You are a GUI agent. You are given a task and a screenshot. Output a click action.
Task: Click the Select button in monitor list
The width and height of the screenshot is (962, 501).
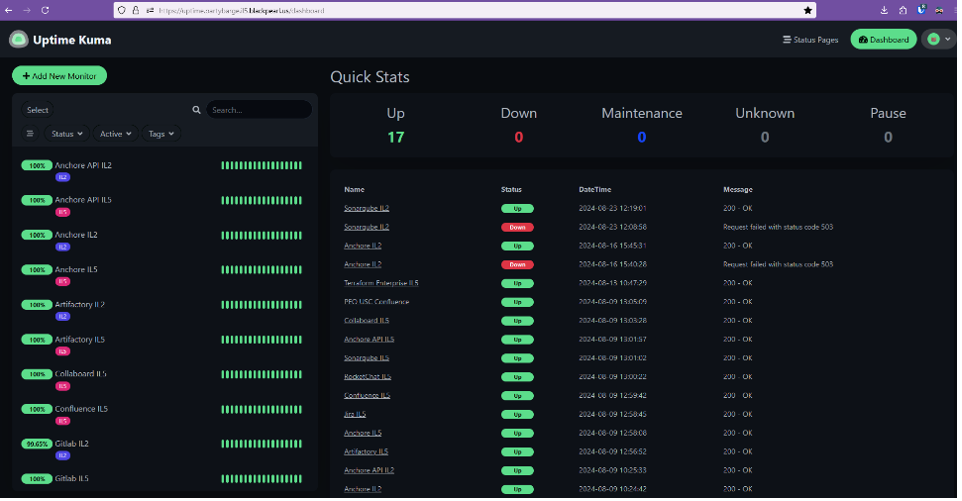[x=37, y=110]
